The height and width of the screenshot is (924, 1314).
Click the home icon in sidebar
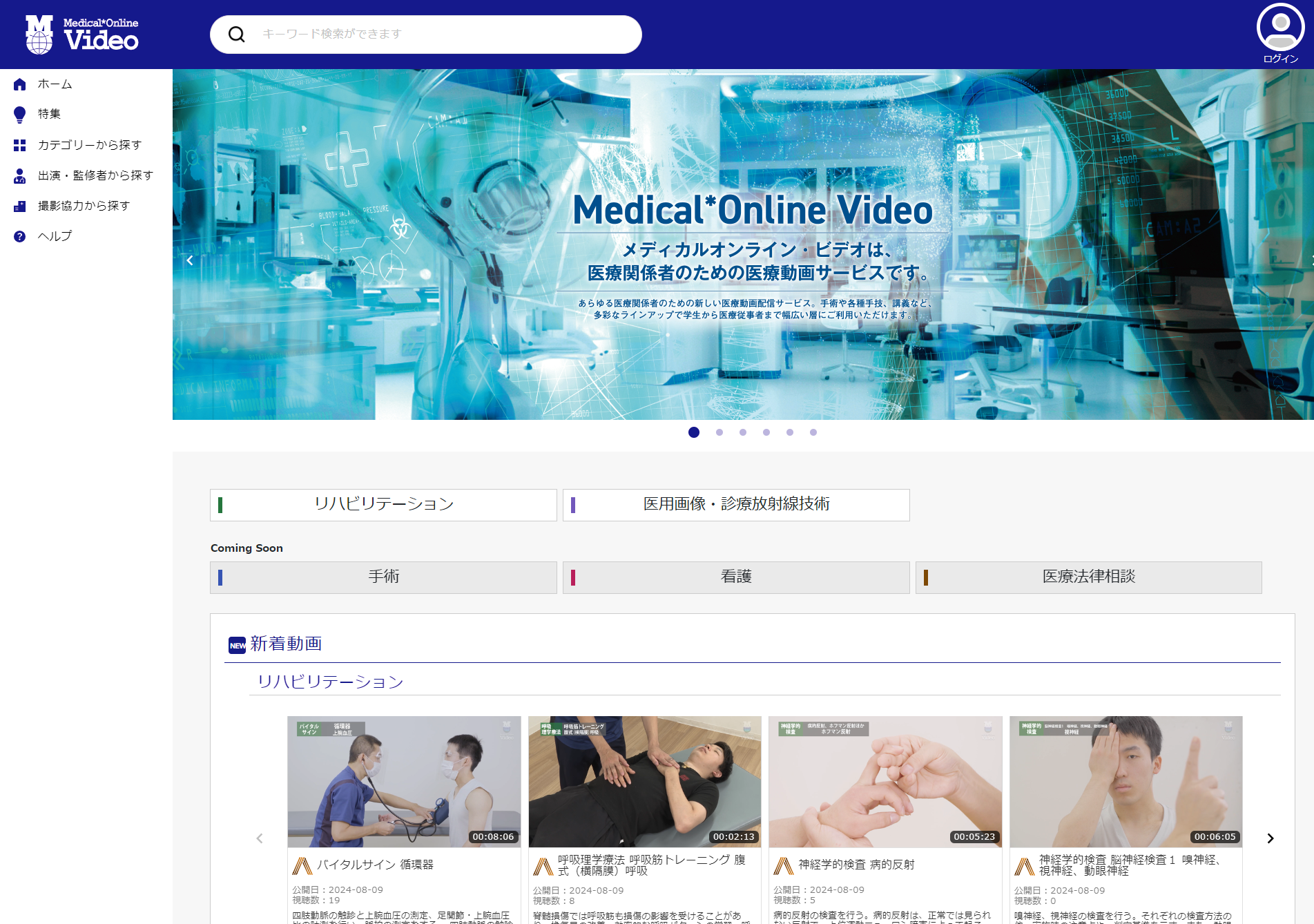20,84
